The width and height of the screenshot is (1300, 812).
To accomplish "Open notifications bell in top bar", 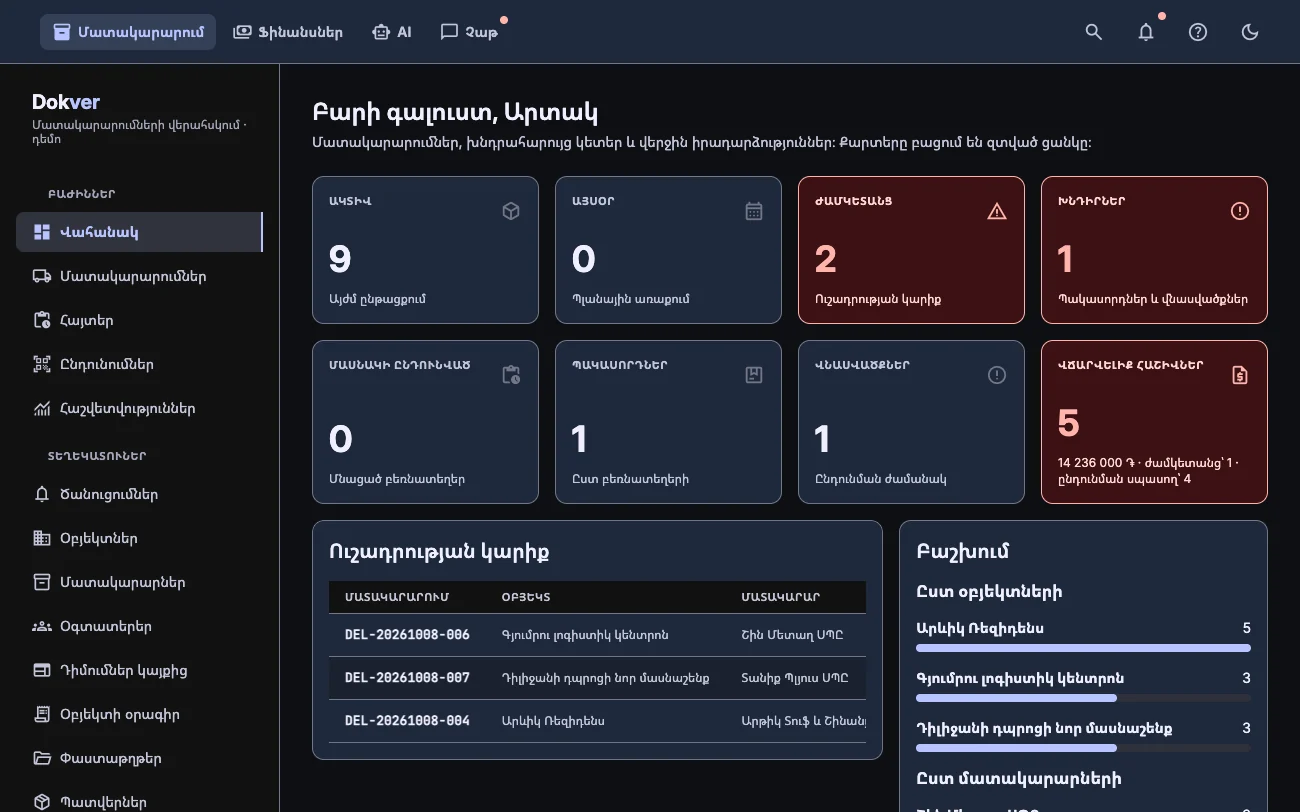I will 1146,32.
